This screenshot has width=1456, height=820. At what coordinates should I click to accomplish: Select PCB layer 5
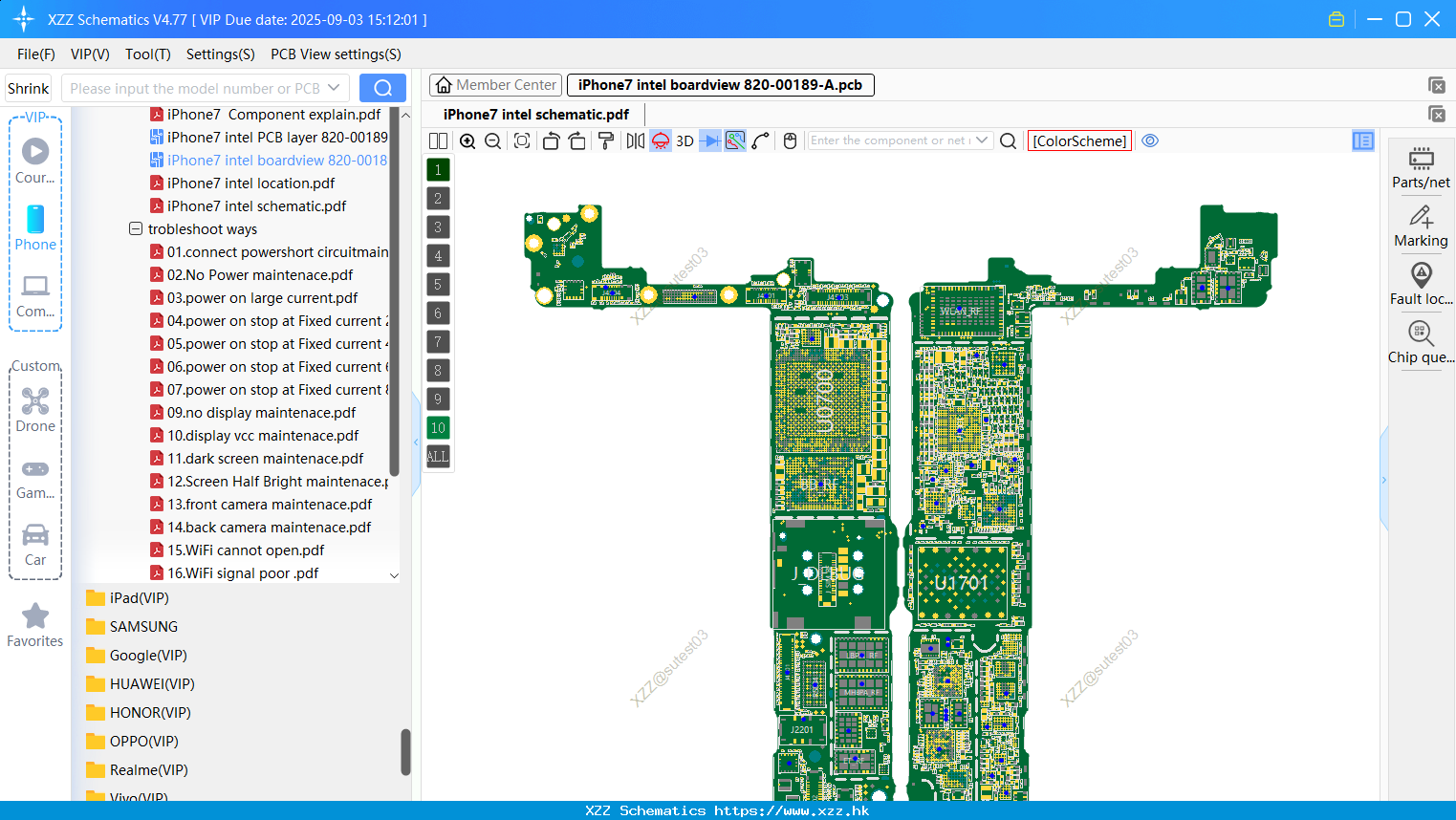[x=438, y=285]
